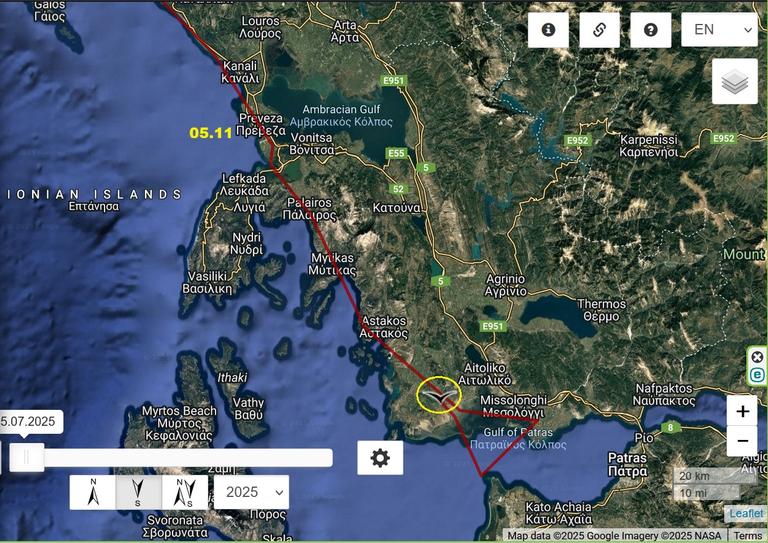Viewport: 768px width, 543px height.
Task: Click the bird marker in yellow circle
Action: point(439,396)
